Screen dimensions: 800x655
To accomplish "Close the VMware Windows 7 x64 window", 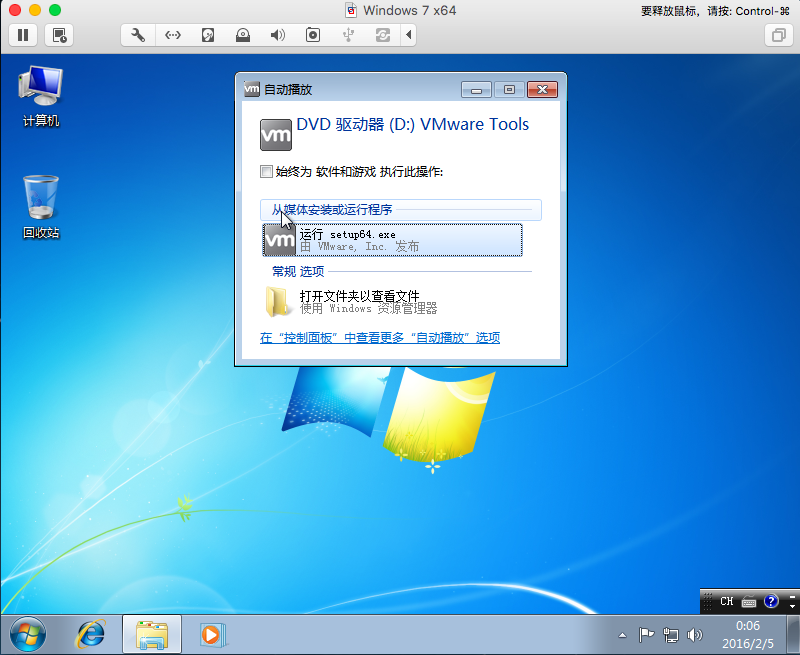I will click(x=15, y=10).
